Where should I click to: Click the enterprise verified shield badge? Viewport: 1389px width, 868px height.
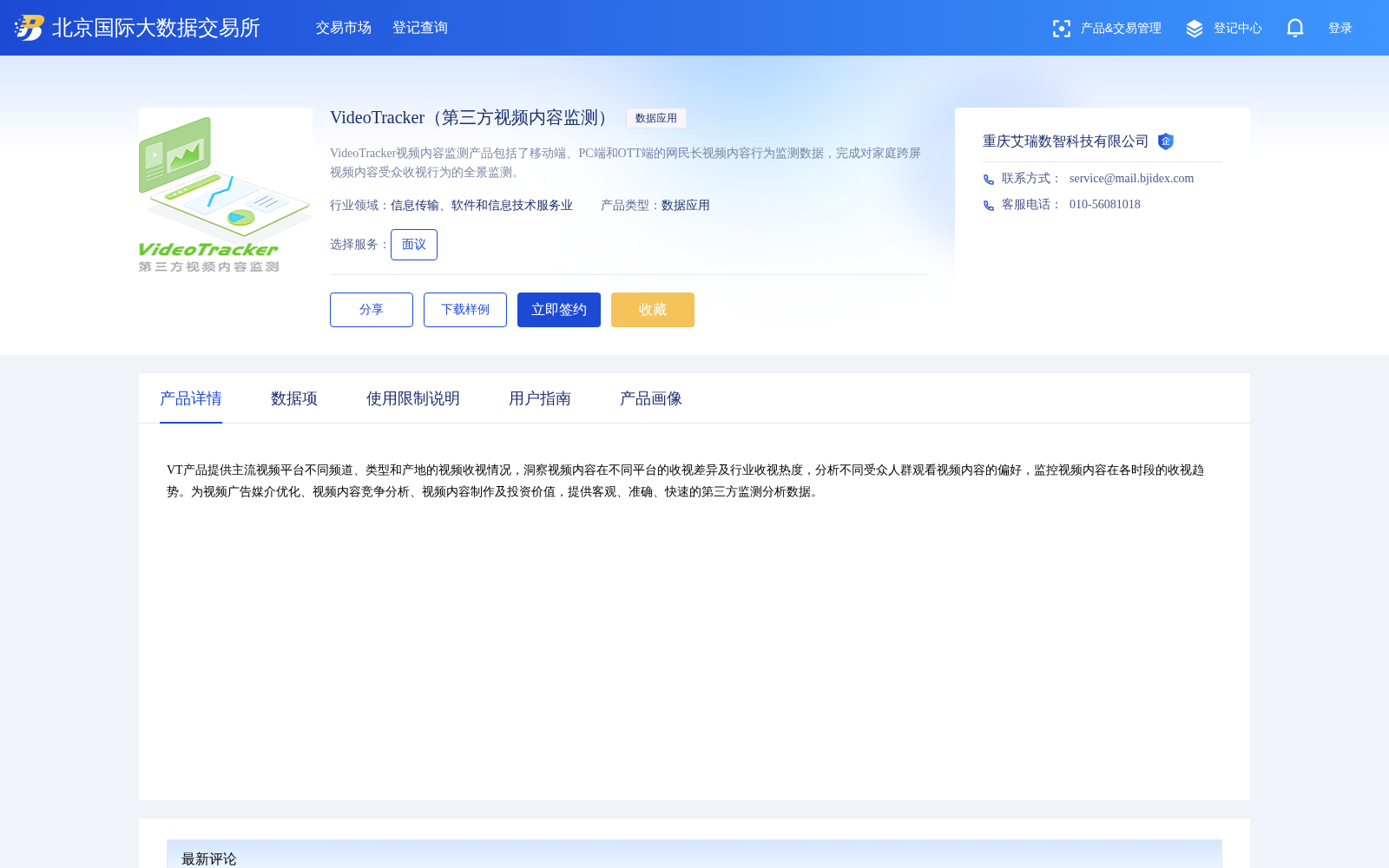1166,141
